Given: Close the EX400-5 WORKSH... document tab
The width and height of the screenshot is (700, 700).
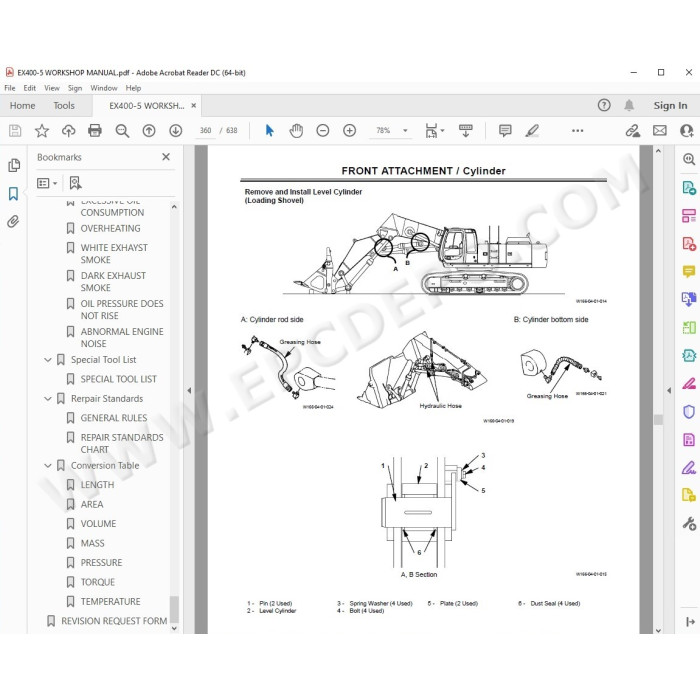Looking at the screenshot, I should point(194,106).
